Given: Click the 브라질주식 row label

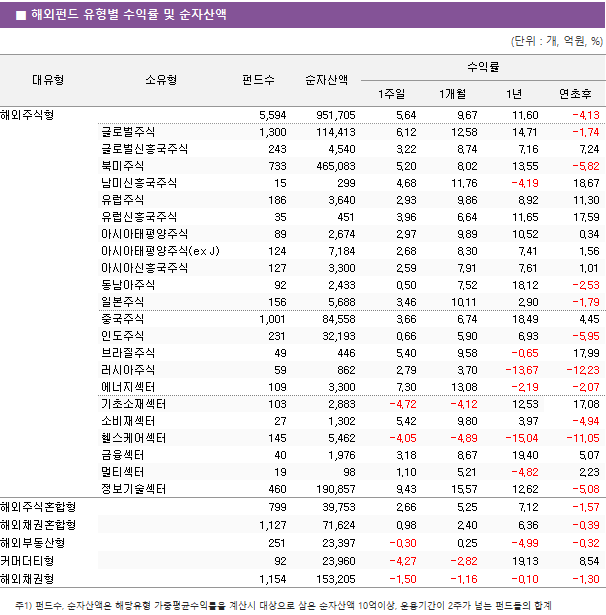Looking at the screenshot, I should tap(128, 353).
